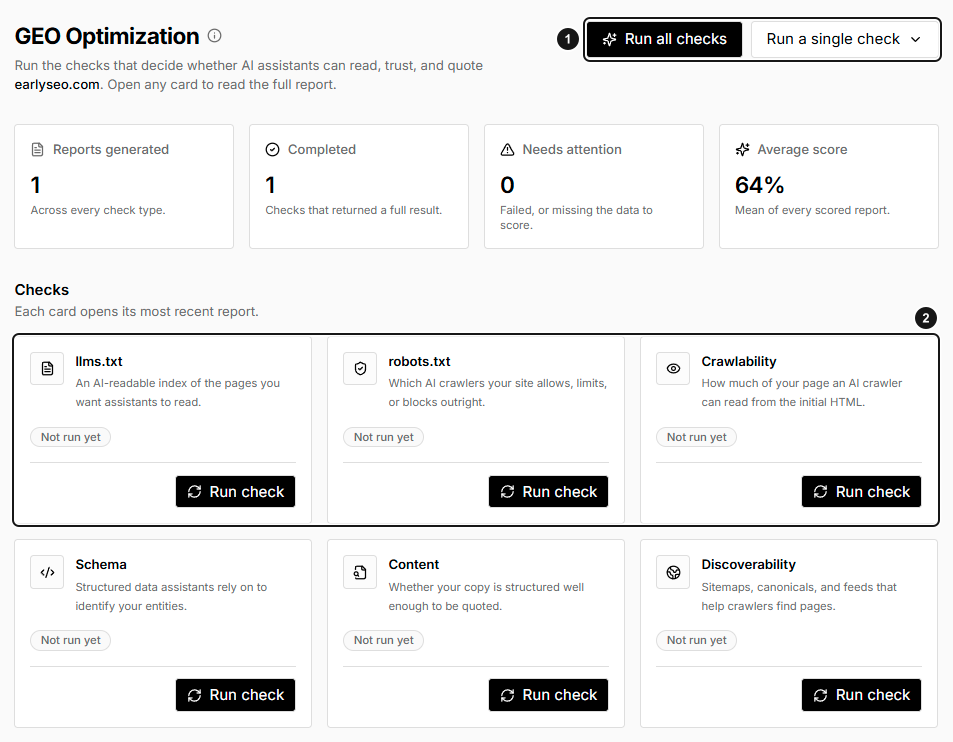Open the Schema card title
953x742 pixels.
pyautogui.click(x=101, y=565)
